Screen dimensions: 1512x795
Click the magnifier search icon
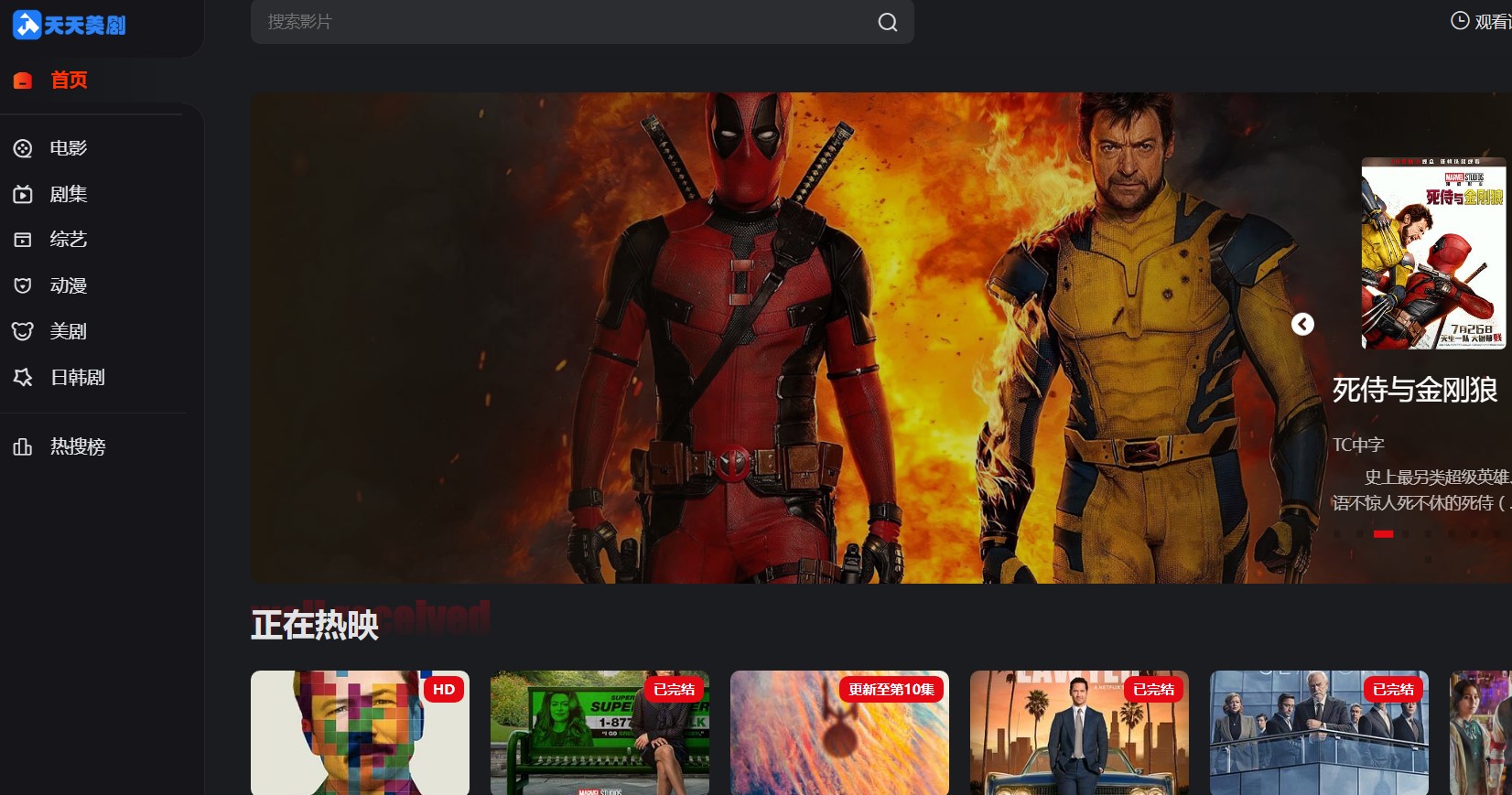point(888,22)
